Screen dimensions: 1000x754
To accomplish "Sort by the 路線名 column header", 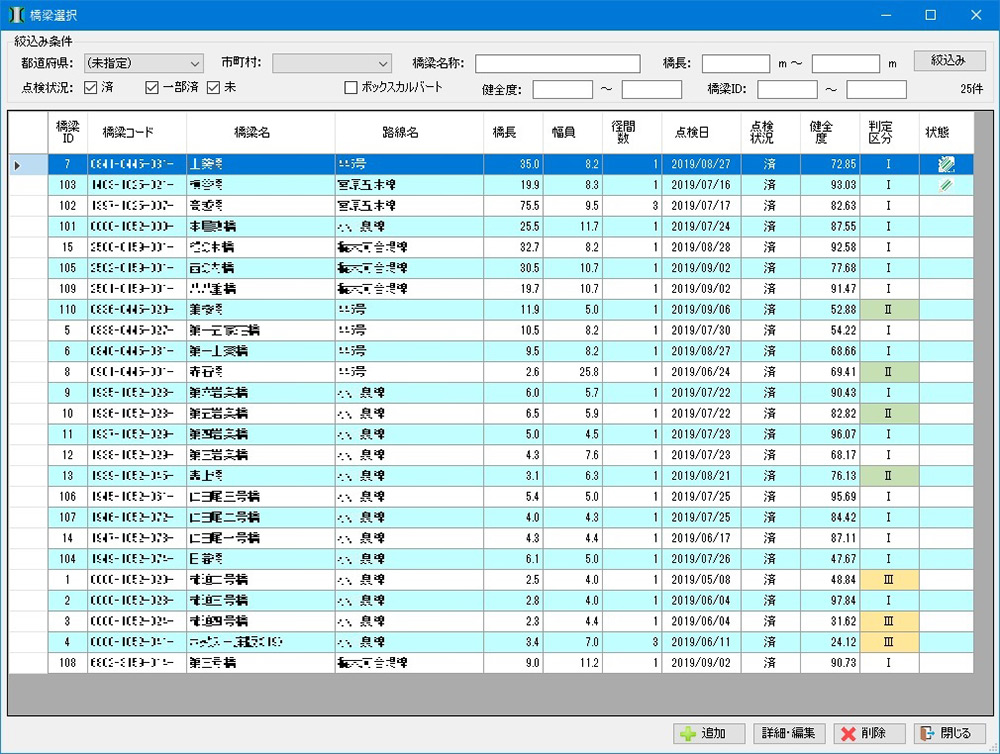I will point(409,133).
